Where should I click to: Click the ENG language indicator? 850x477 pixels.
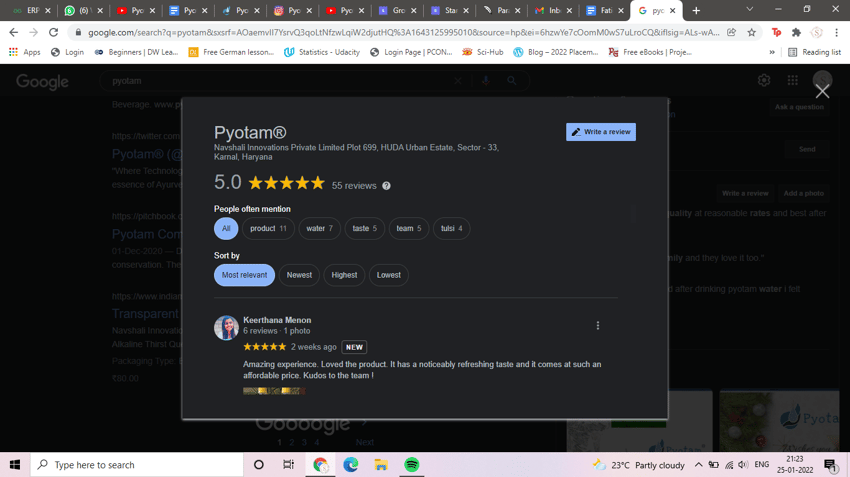tap(762, 465)
